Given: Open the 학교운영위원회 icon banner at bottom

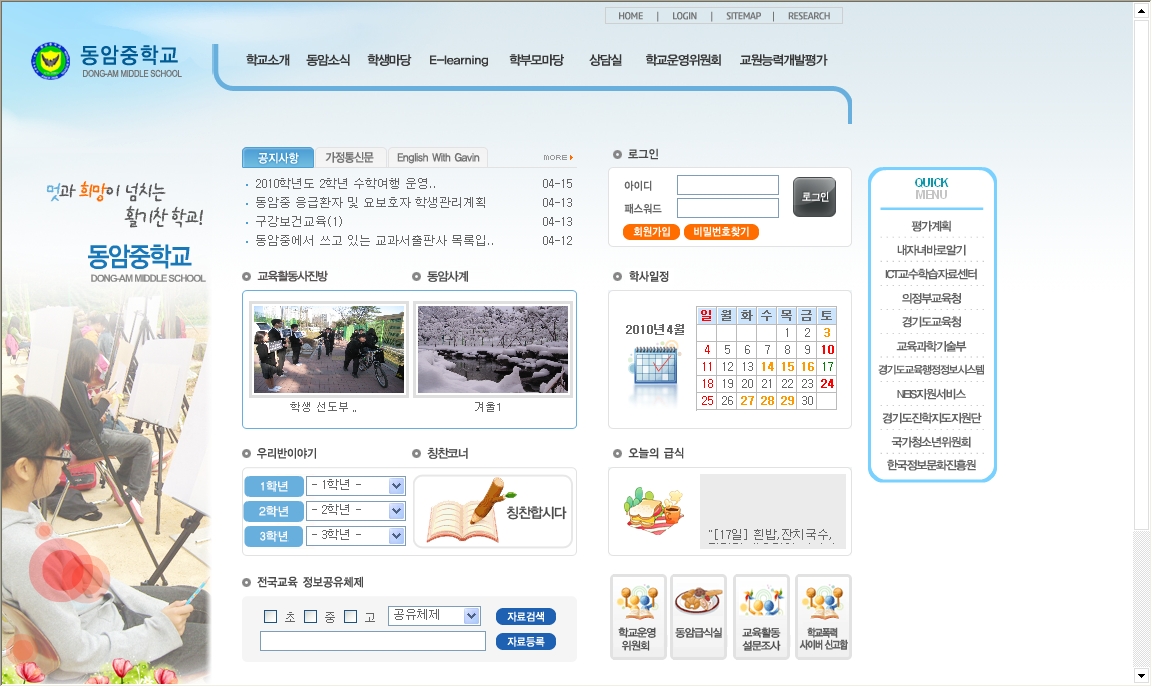Looking at the screenshot, I should coord(638,617).
